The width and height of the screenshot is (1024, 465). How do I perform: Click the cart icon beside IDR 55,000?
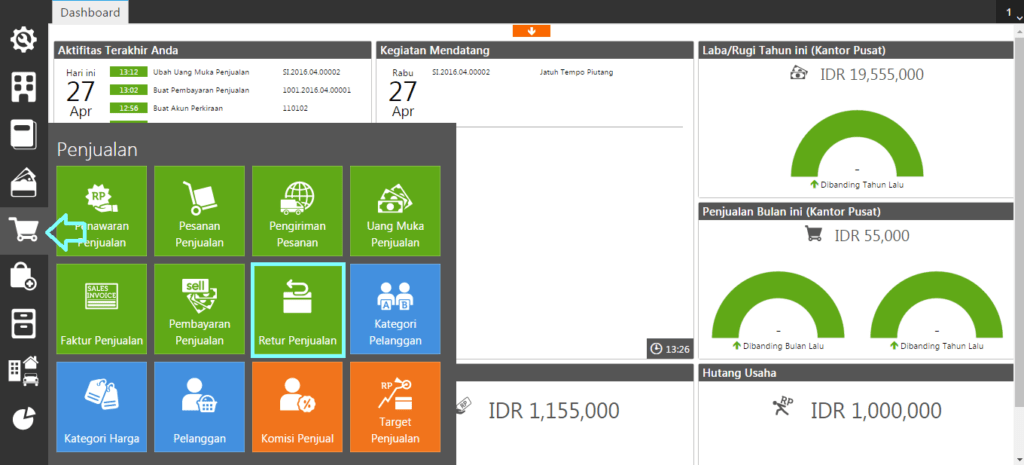[813, 234]
